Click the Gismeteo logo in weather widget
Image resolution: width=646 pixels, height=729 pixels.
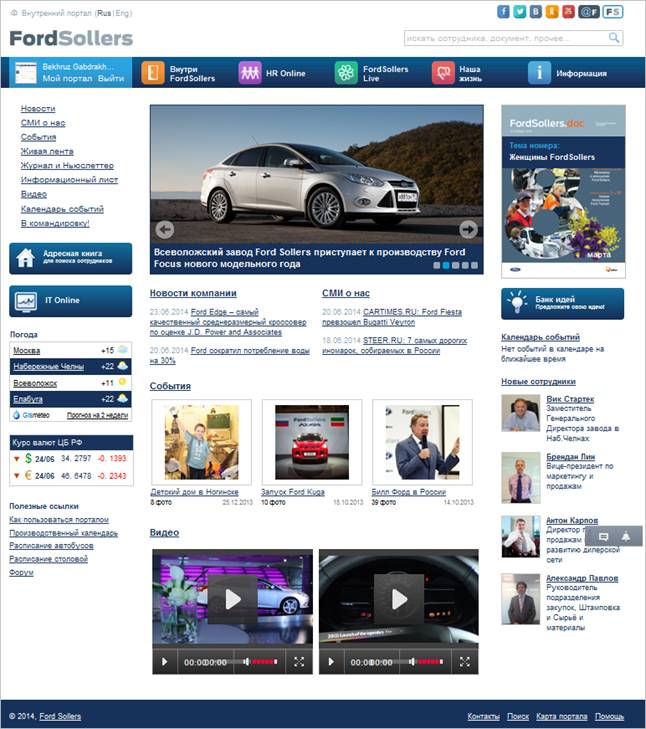(x=31, y=415)
